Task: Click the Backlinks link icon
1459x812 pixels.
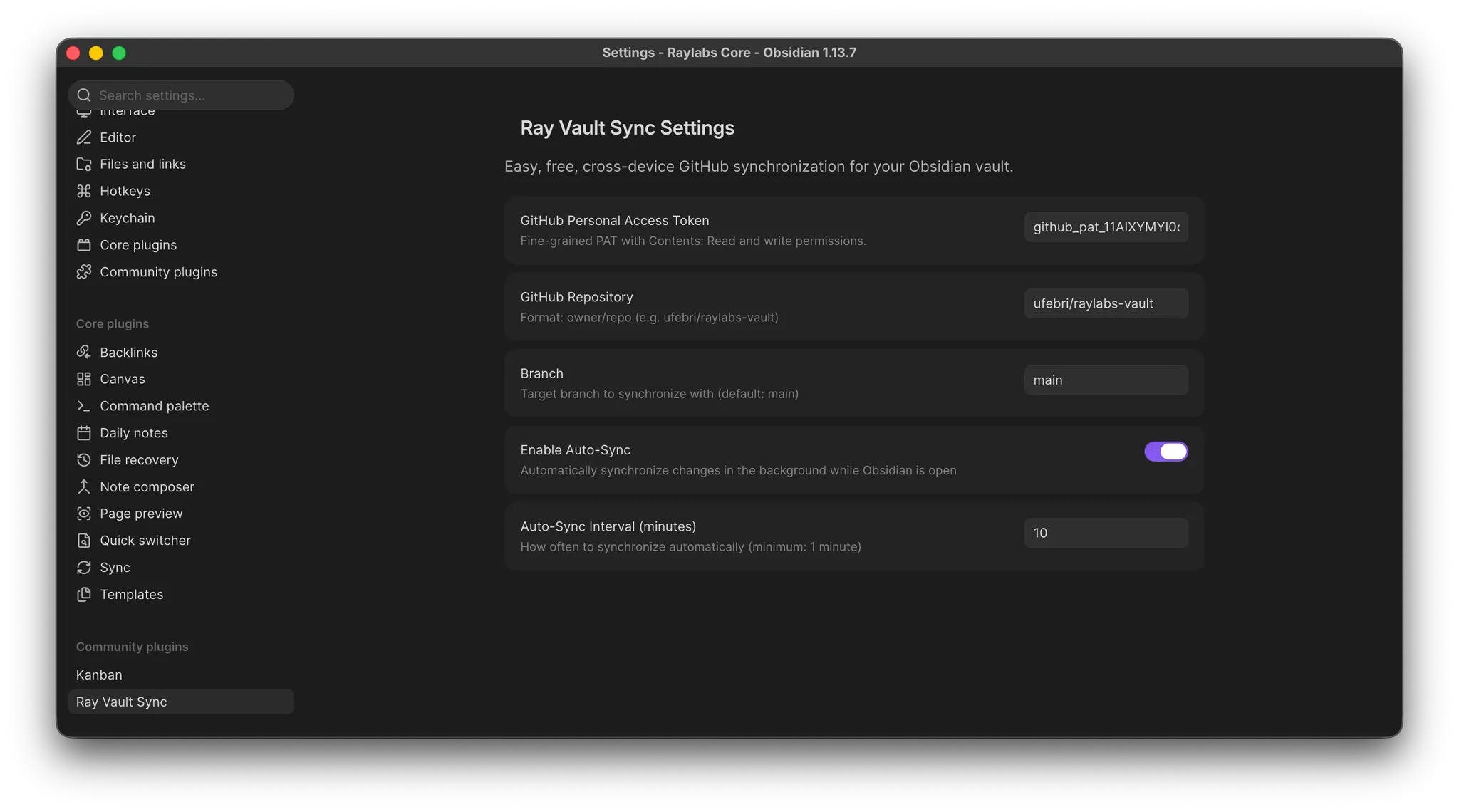Action: point(84,353)
